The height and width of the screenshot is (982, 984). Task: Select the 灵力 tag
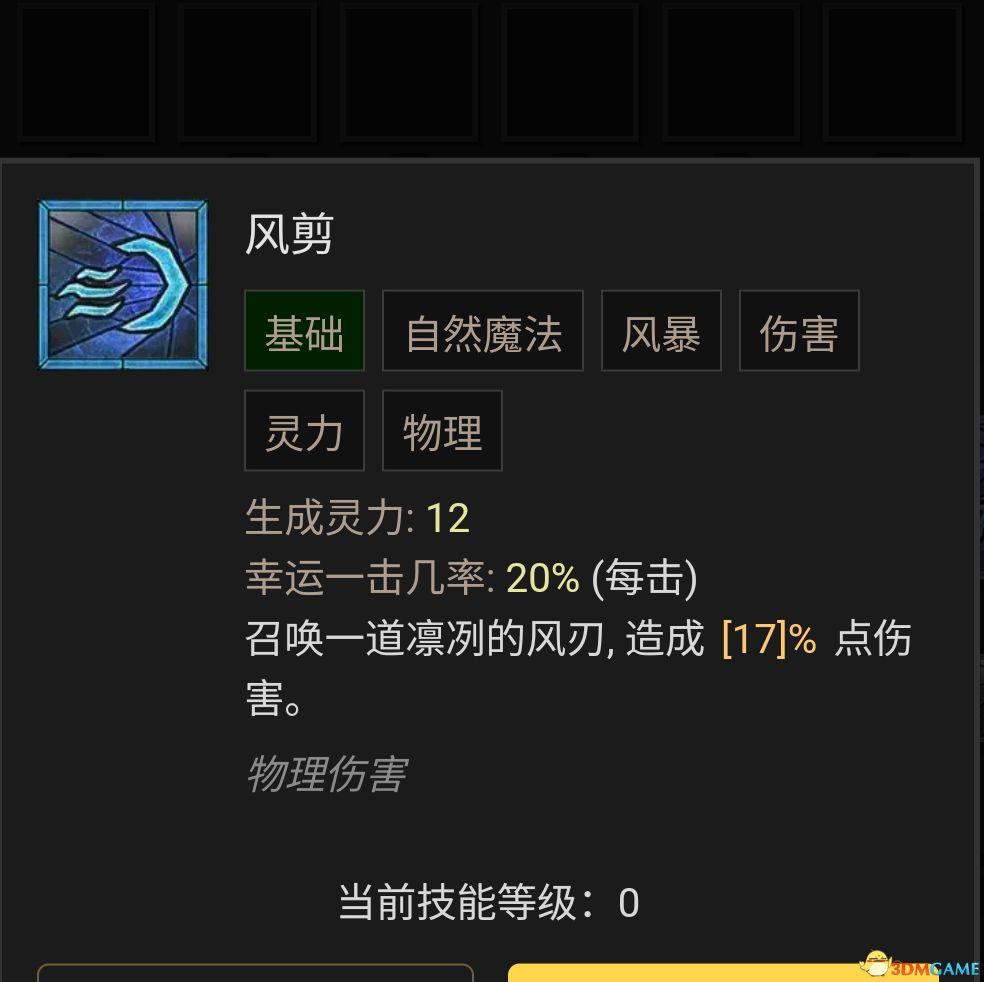(304, 430)
